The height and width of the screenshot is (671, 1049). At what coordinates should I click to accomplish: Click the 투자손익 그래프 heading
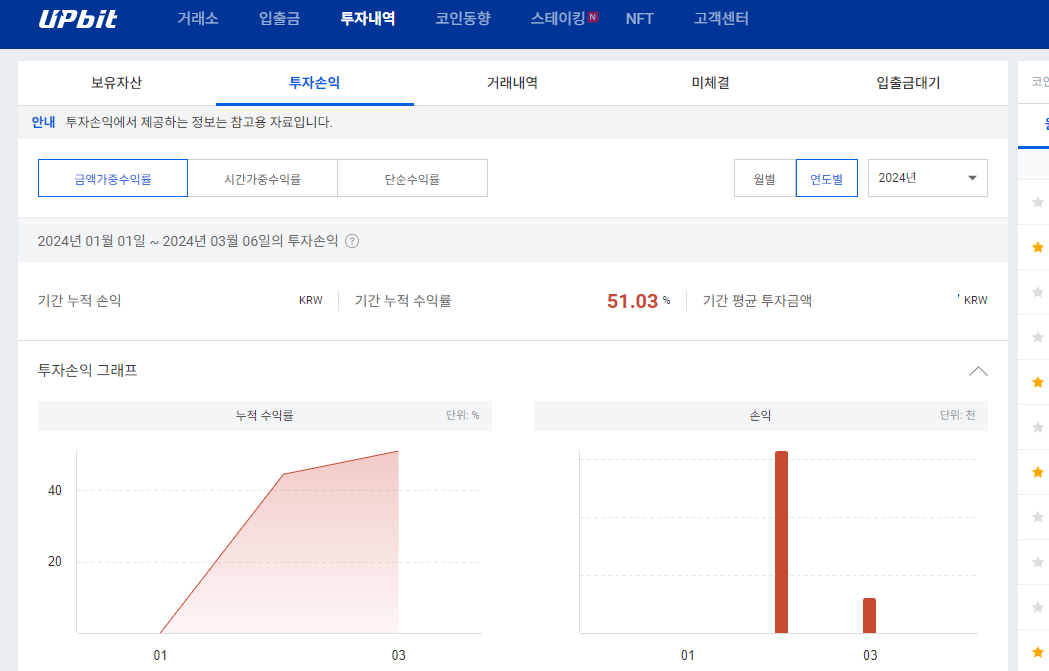[x=88, y=370]
